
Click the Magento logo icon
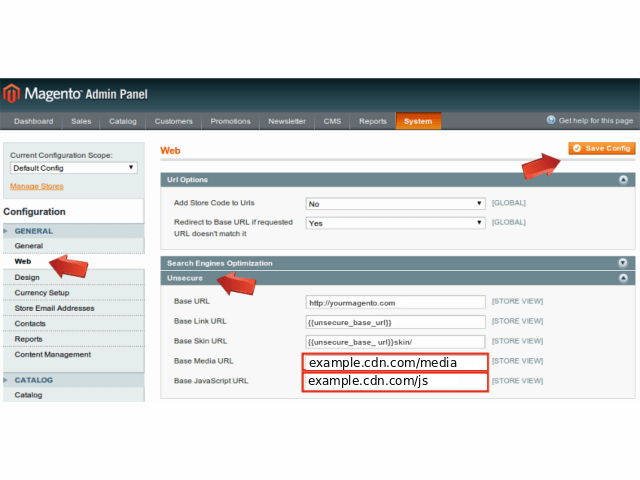click(11, 94)
